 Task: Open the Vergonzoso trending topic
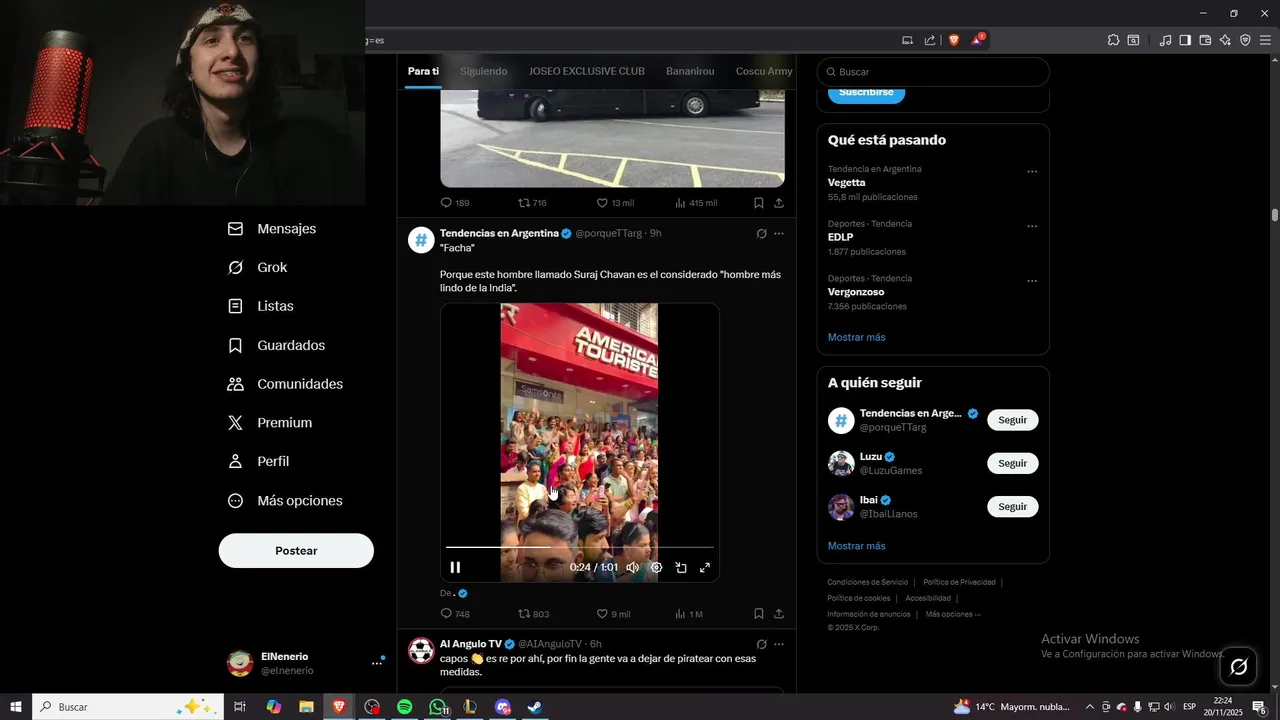coord(856,292)
